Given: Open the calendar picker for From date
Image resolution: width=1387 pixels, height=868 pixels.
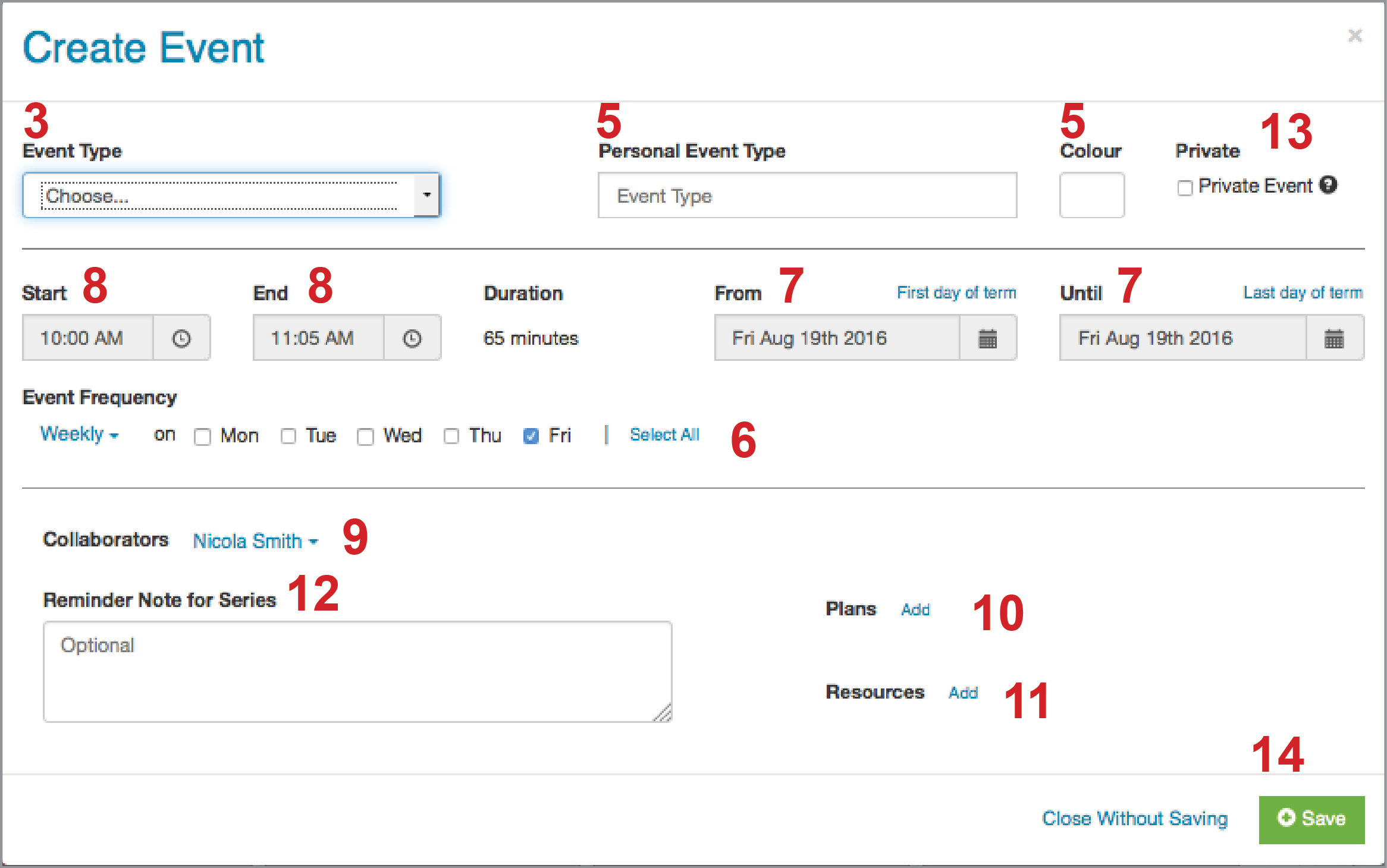Looking at the screenshot, I should click(x=987, y=338).
